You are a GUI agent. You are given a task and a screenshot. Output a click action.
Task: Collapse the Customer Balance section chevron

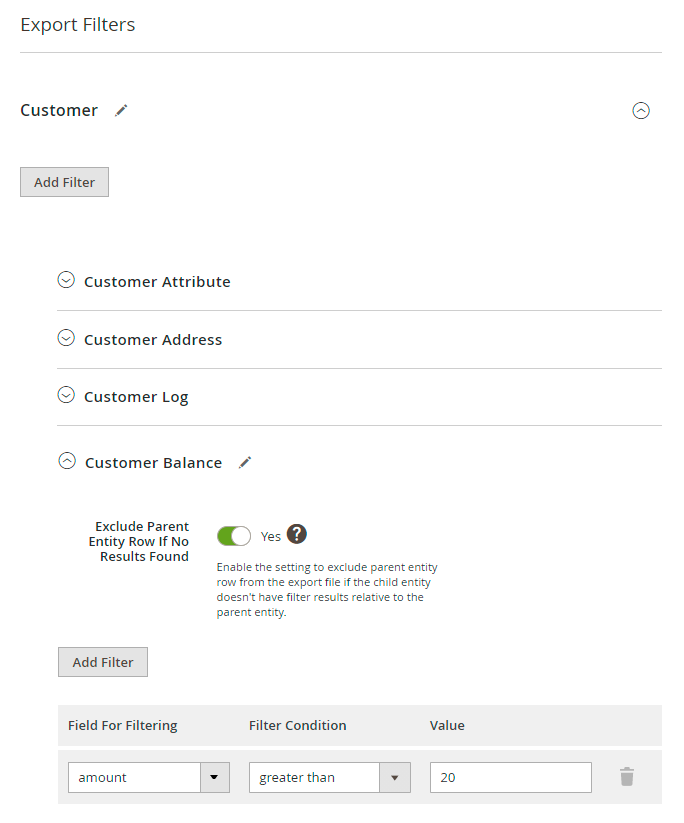(67, 462)
